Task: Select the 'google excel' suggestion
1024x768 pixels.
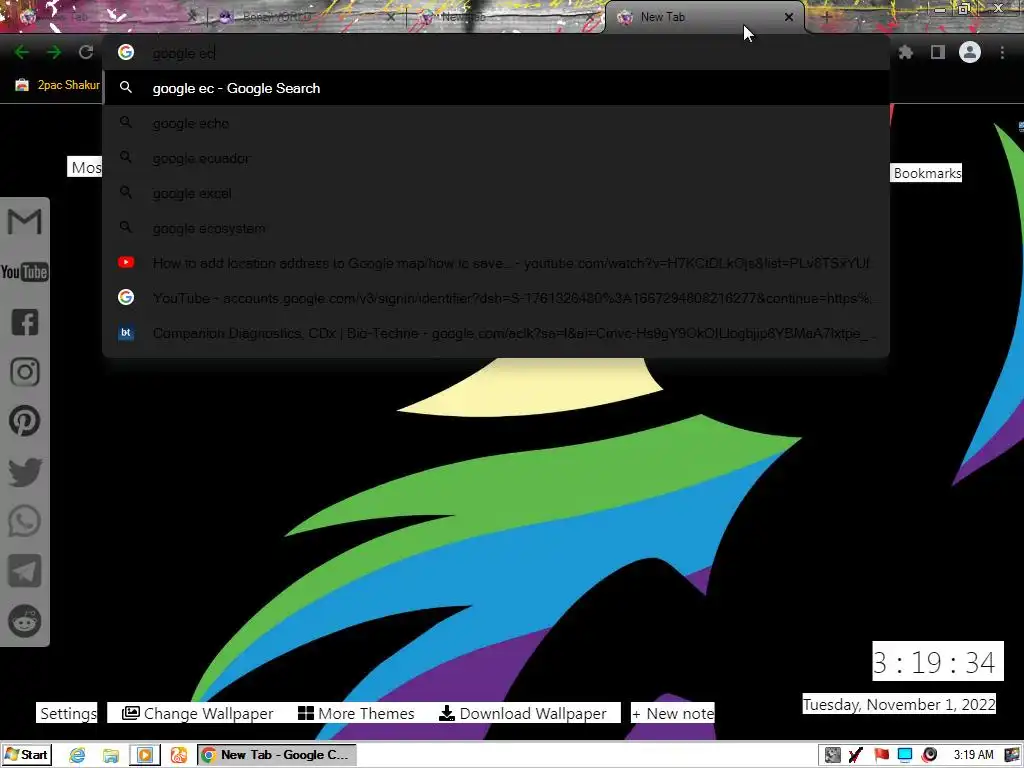Action: click(496, 193)
